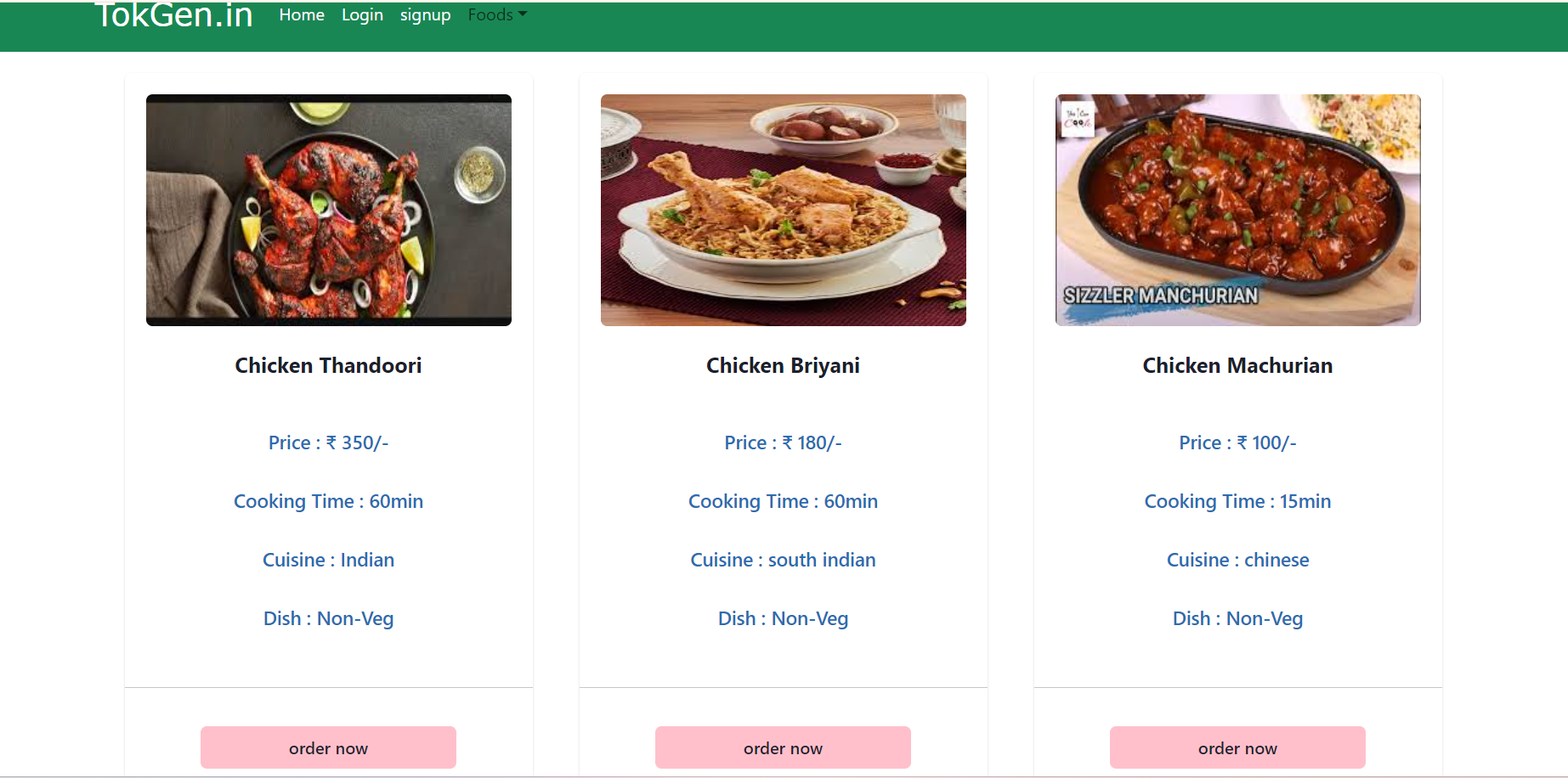Click the Chicken Briyani food image
The image size is (1568, 778).
click(x=784, y=210)
